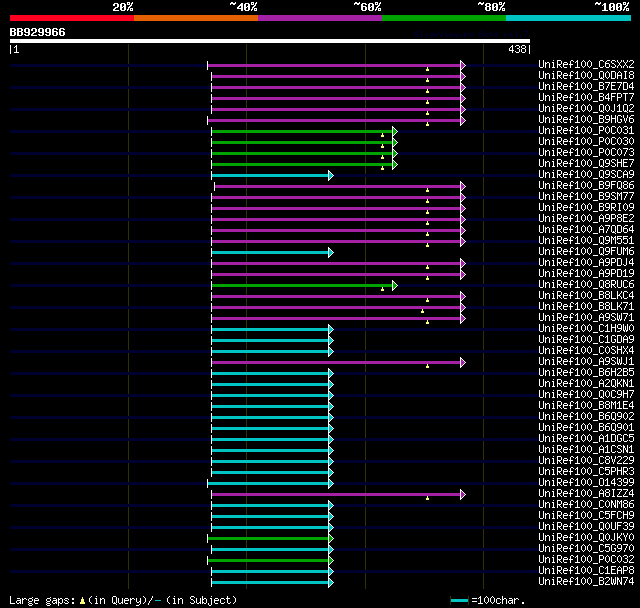Select the UniRef100_C1EAP8 label
This screenshot has width=640, height=608.
(586, 571)
